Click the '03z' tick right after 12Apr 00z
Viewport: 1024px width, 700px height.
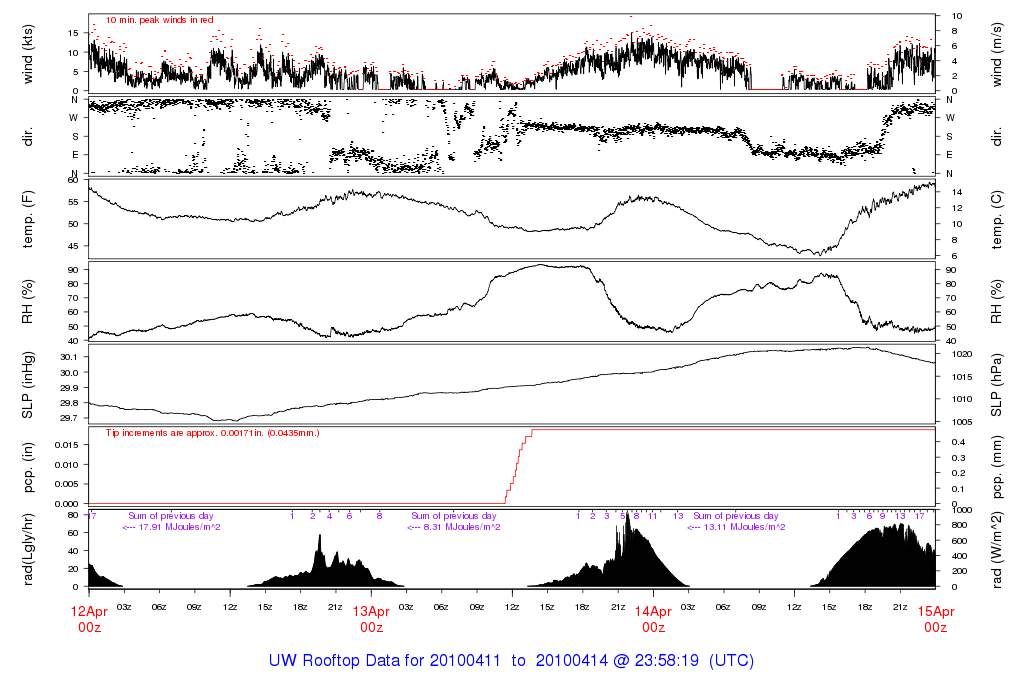124,607
